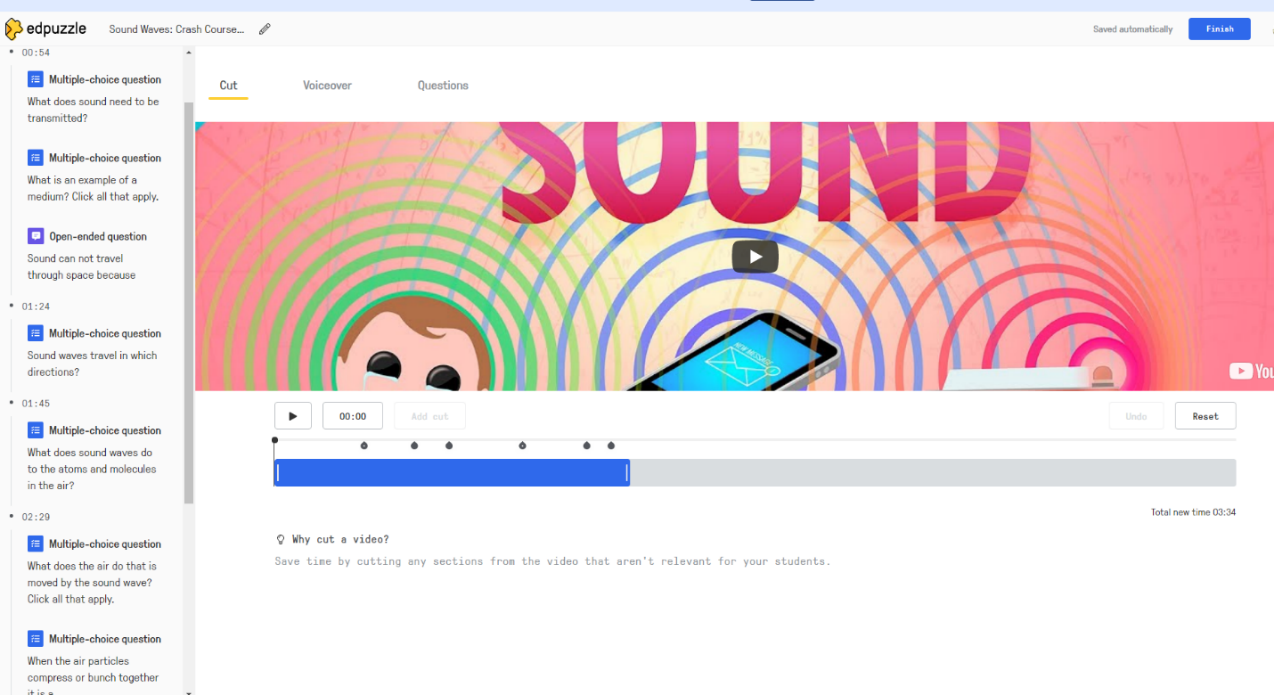Click icon for 'air particles compress' question
1274x695 pixels.
coord(35,639)
